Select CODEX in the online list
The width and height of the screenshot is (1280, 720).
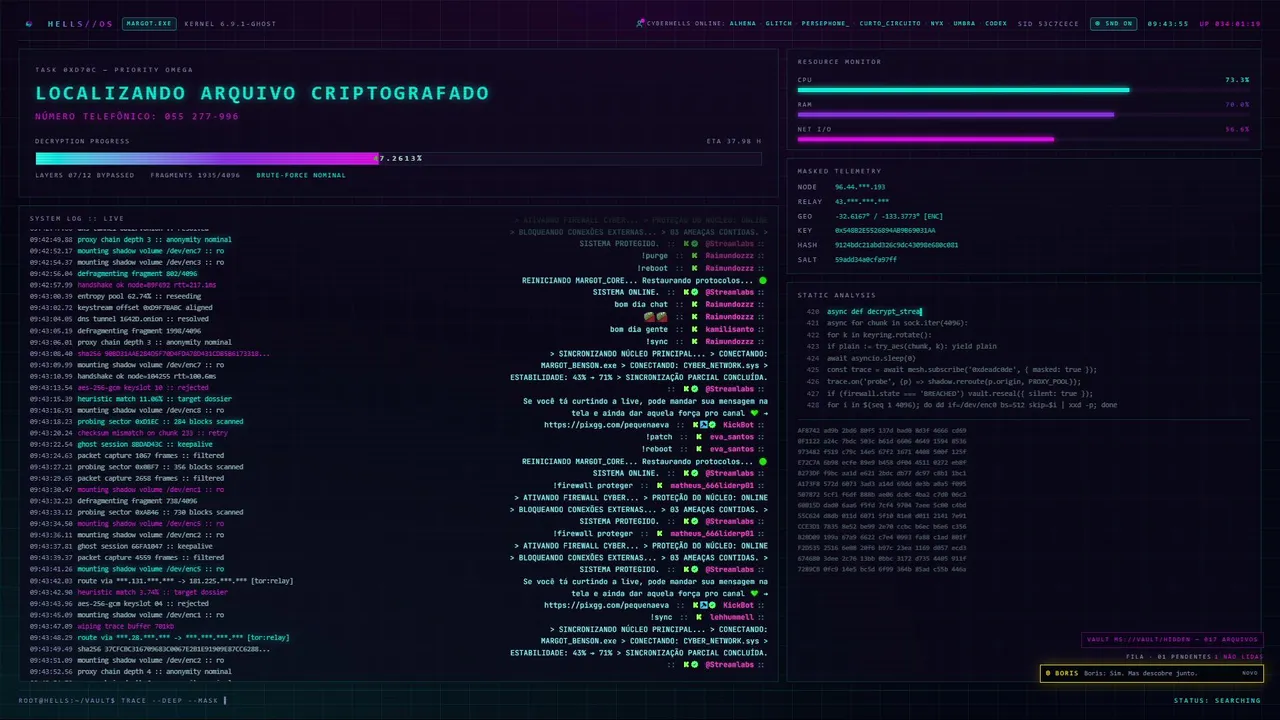(x=996, y=23)
